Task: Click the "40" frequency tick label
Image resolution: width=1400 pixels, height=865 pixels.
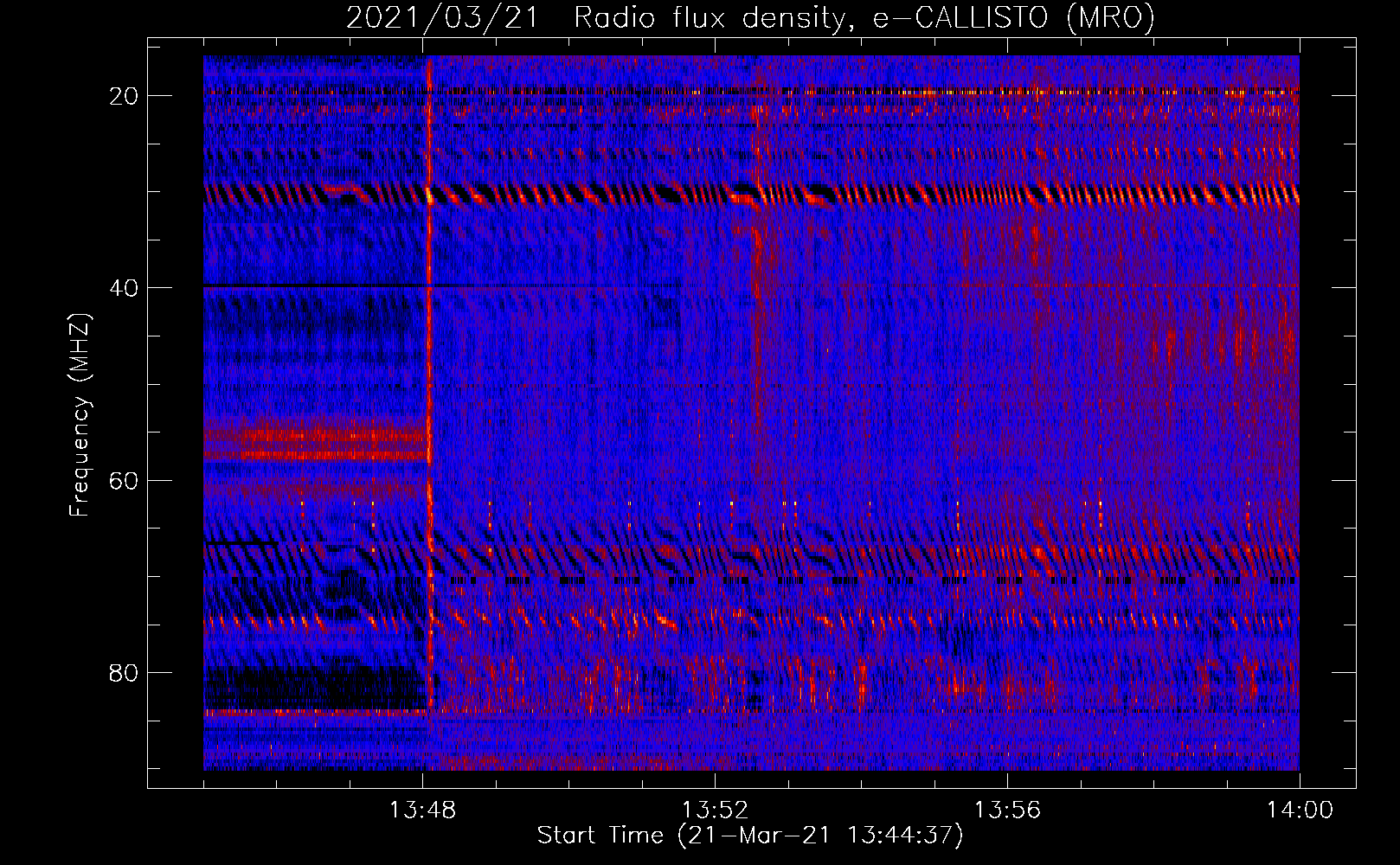Action: 125,288
